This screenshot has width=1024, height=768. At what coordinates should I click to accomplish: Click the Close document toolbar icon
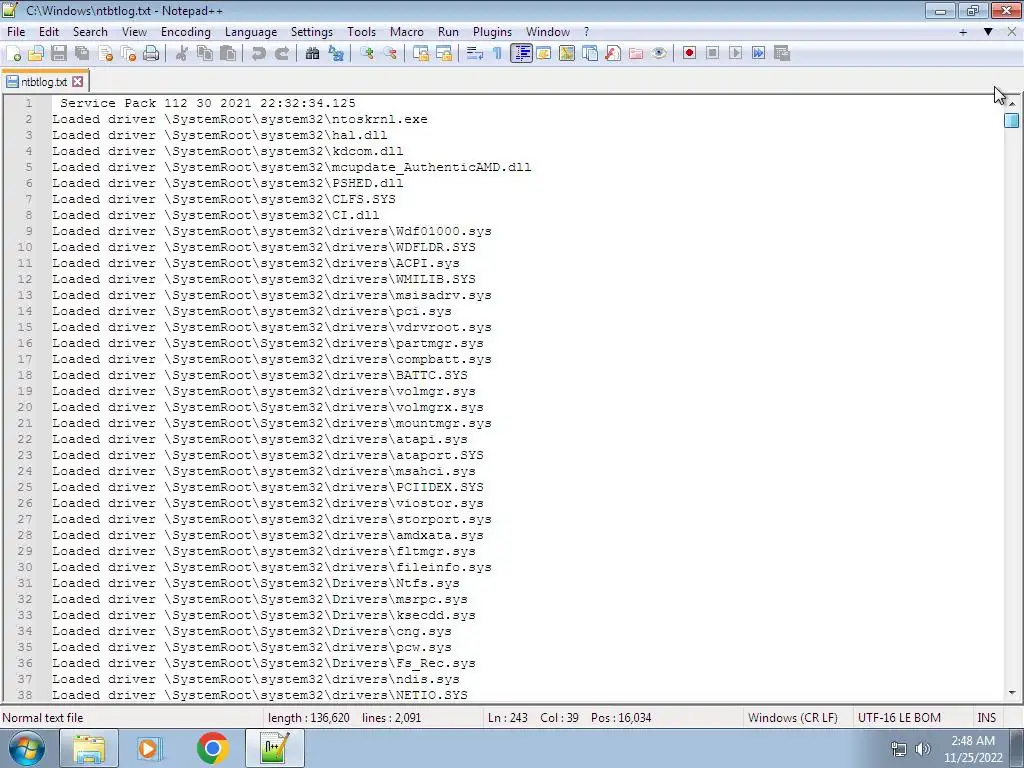105,54
